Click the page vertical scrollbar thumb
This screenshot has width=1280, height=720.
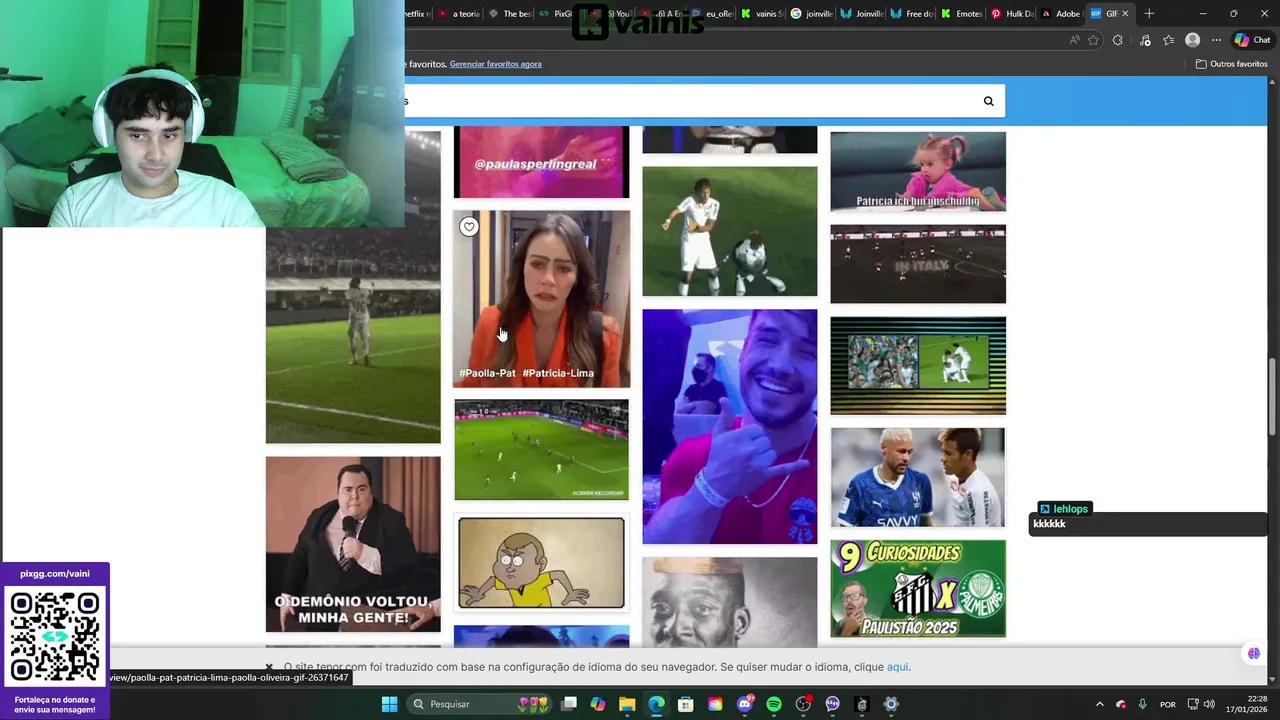pyautogui.click(x=1273, y=396)
